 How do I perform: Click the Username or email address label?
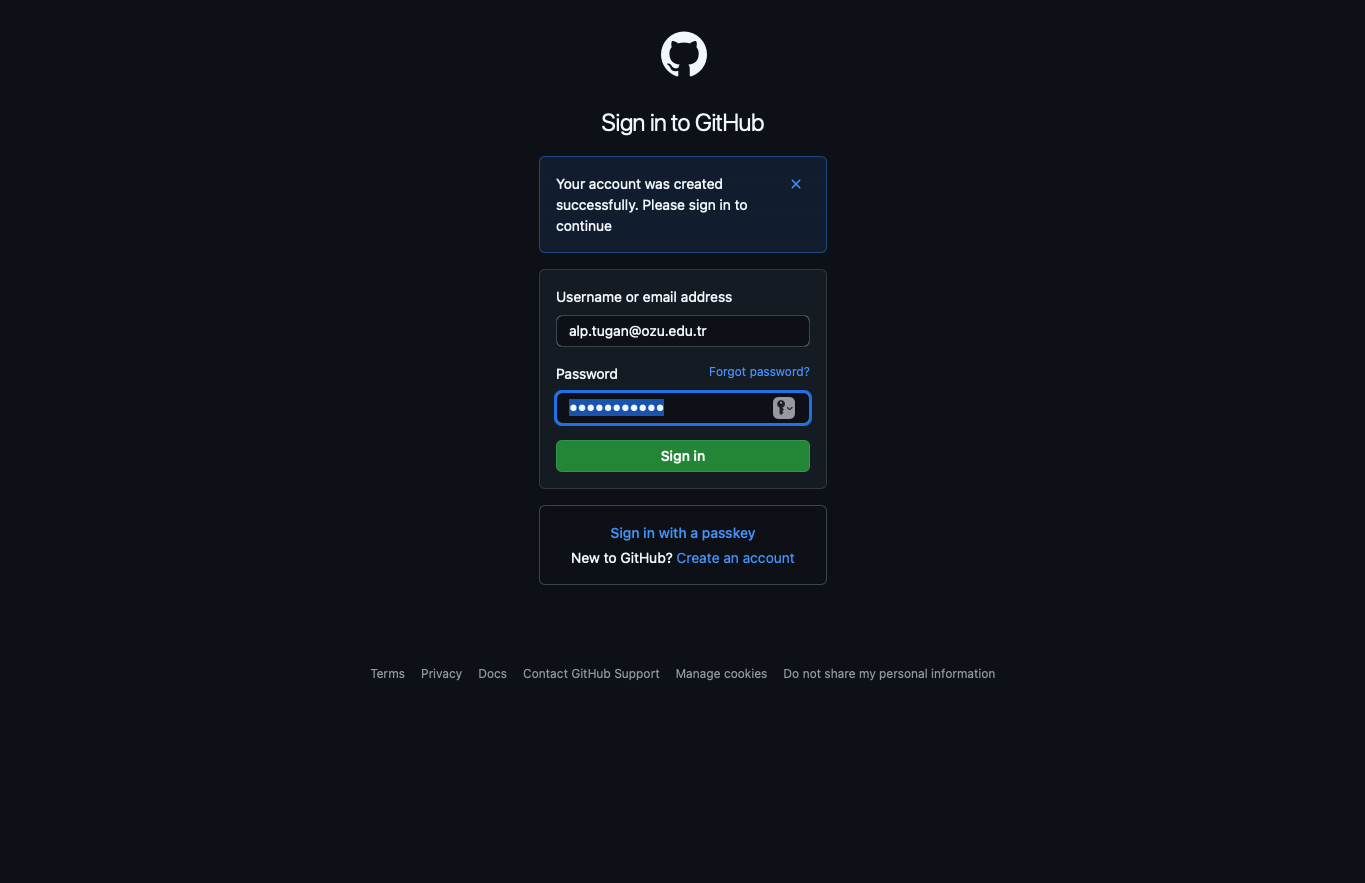click(x=644, y=297)
